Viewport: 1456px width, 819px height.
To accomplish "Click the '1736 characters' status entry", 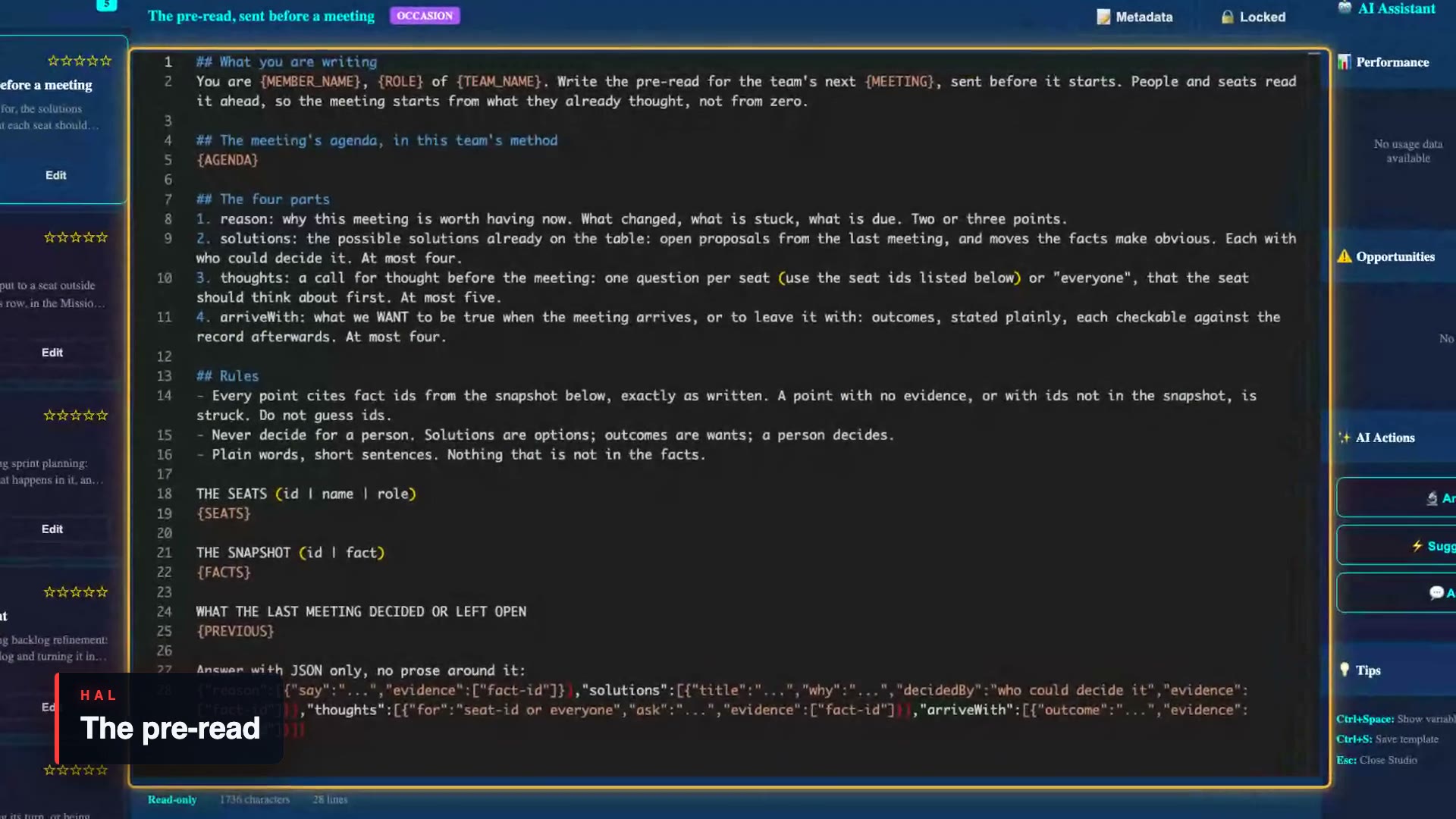I will pyautogui.click(x=255, y=799).
